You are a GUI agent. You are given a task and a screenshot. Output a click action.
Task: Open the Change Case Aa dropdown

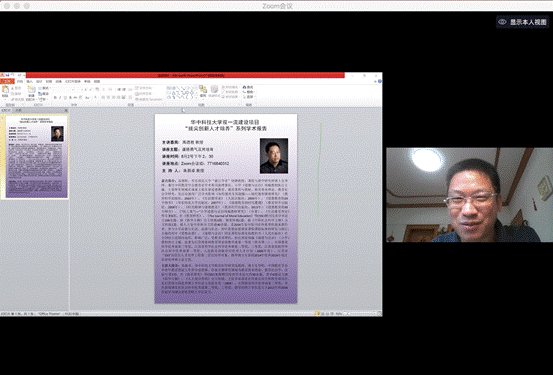pyautogui.click(x=87, y=97)
